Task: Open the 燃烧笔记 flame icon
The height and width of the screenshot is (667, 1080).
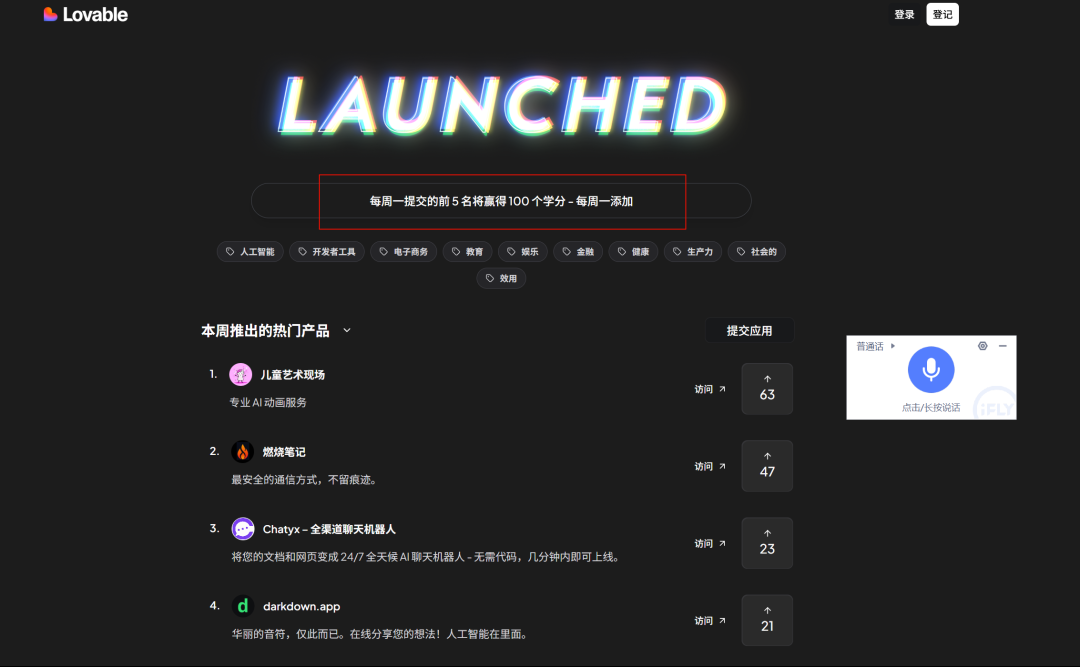Action: coord(242,451)
